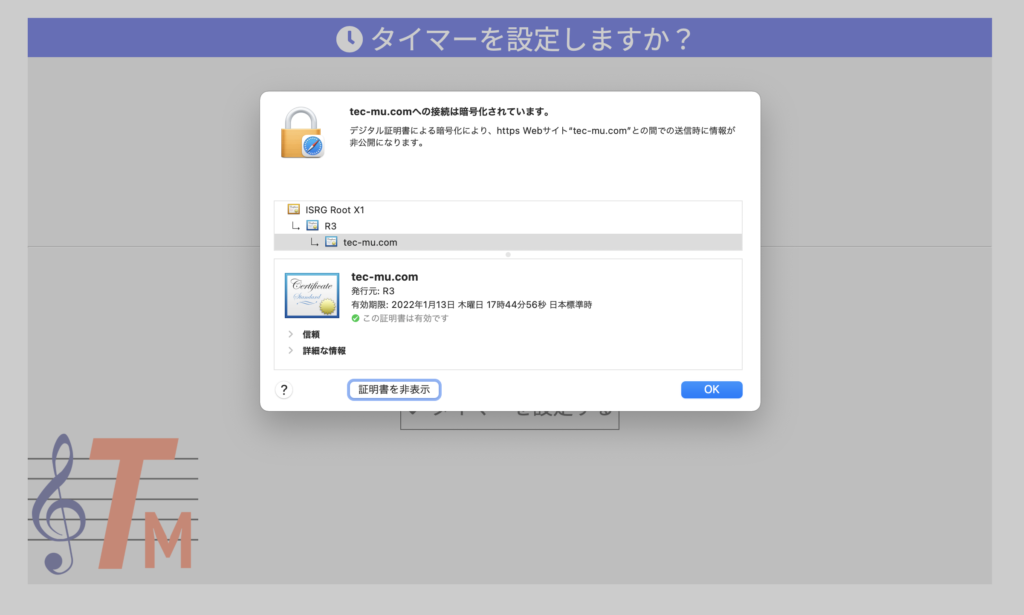The width and height of the screenshot is (1024, 615).
Task: Click the green valid-certificate checkmark
Action: (x=355, y=318)
